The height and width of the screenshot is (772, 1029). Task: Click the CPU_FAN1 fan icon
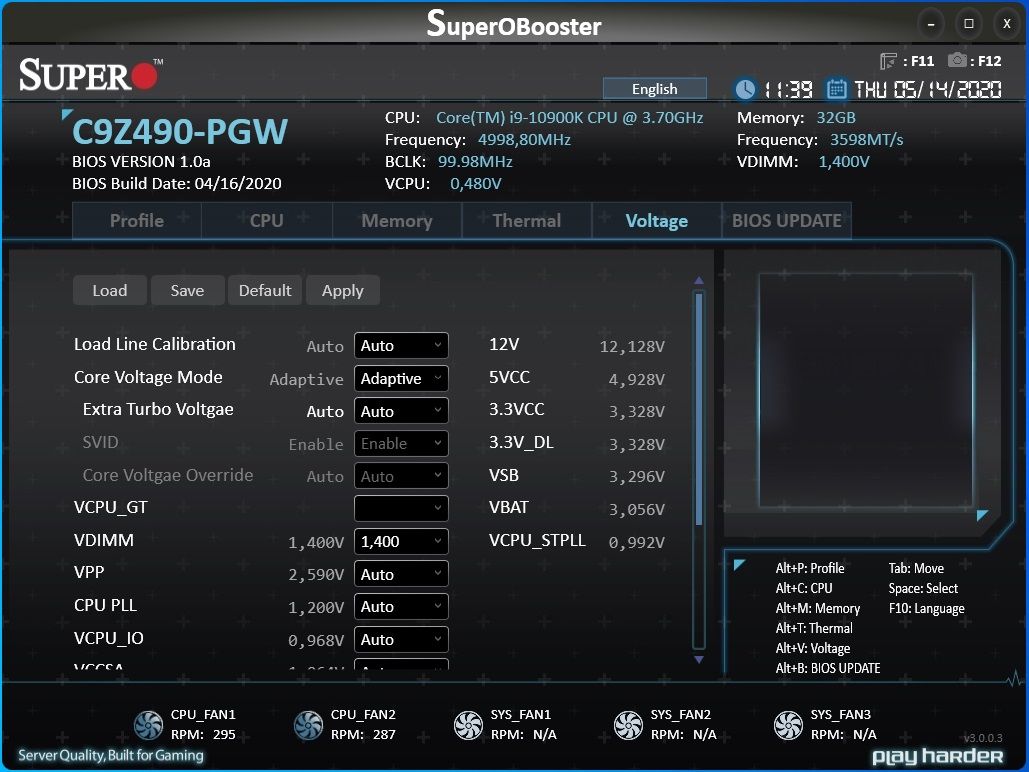pyautogui.click(x=148, y=725)
